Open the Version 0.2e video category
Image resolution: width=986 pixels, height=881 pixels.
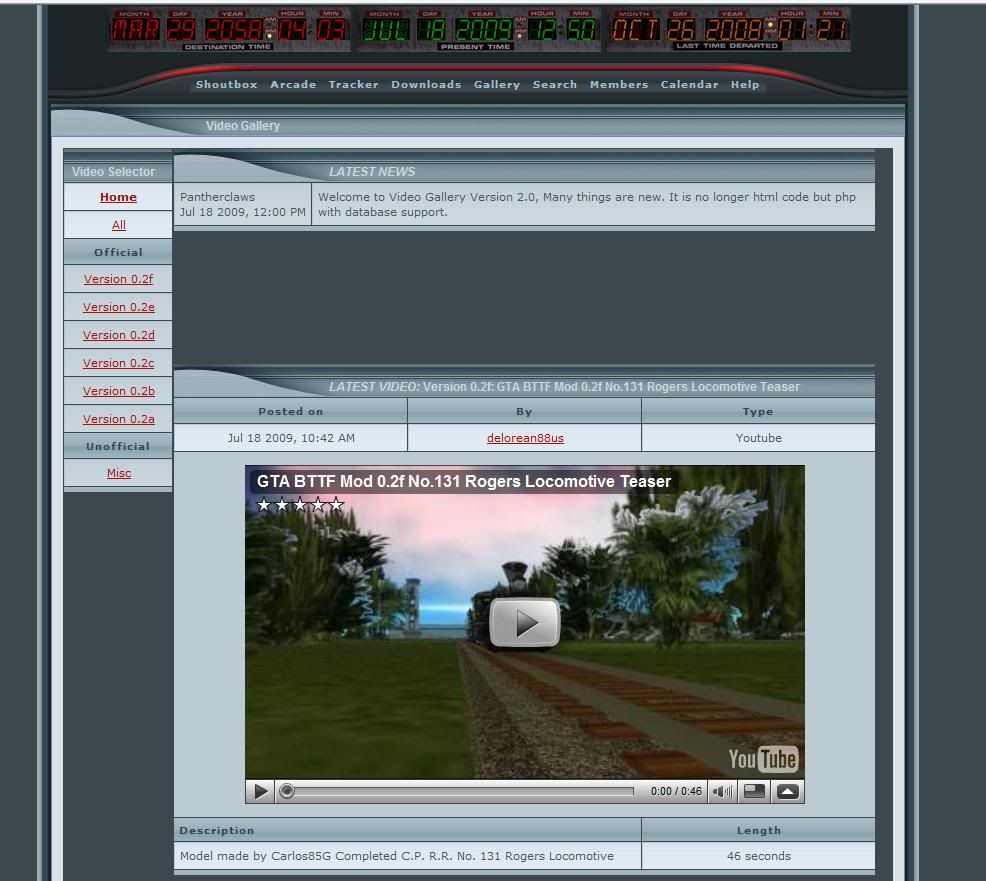pyautogui.click(x=118, y=307)
